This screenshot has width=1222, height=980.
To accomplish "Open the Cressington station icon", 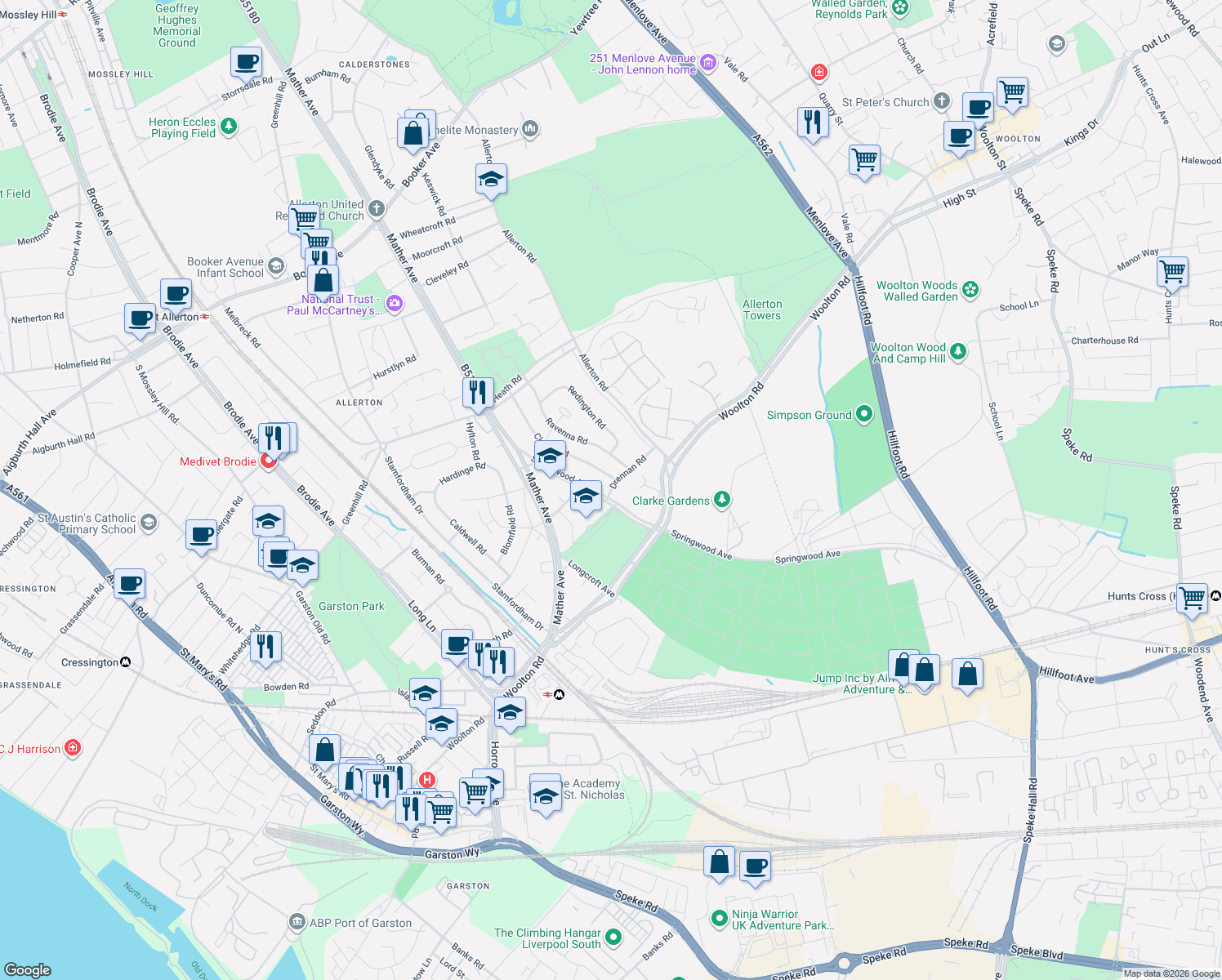I will click(x=126, y=661).
